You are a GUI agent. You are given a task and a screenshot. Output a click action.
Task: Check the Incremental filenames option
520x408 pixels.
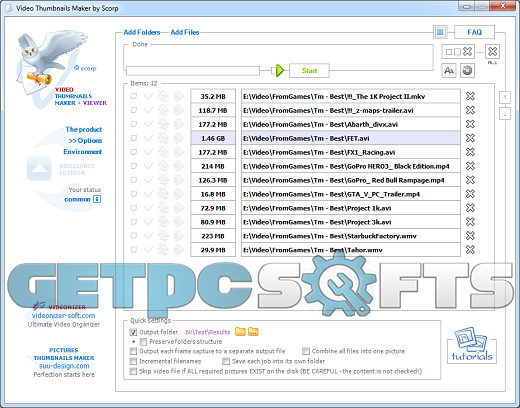point(133,361)
